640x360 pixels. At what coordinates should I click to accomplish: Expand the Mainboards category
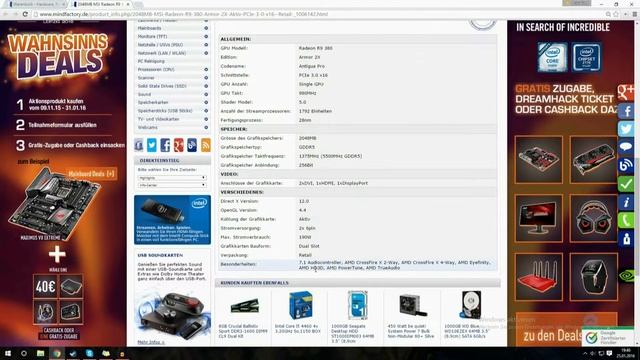click(x=206, y=28)
